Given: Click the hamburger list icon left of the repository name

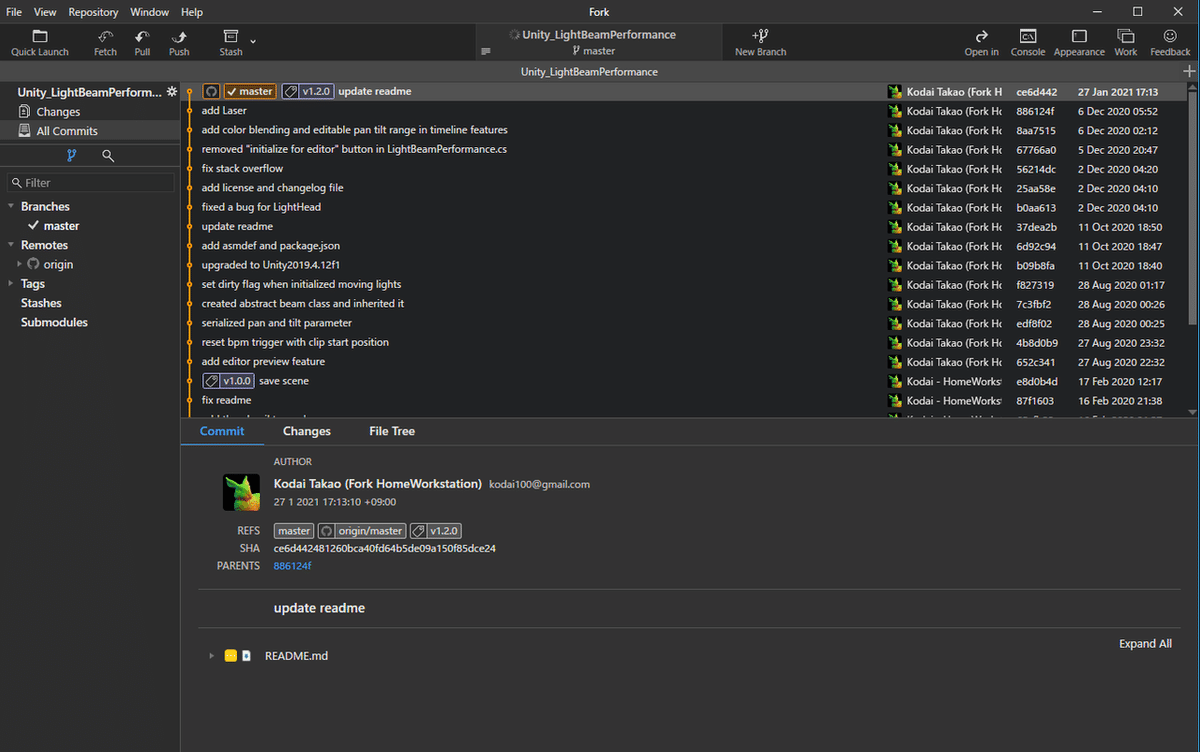Looking at the screenshot, I should tap(486, 51).
